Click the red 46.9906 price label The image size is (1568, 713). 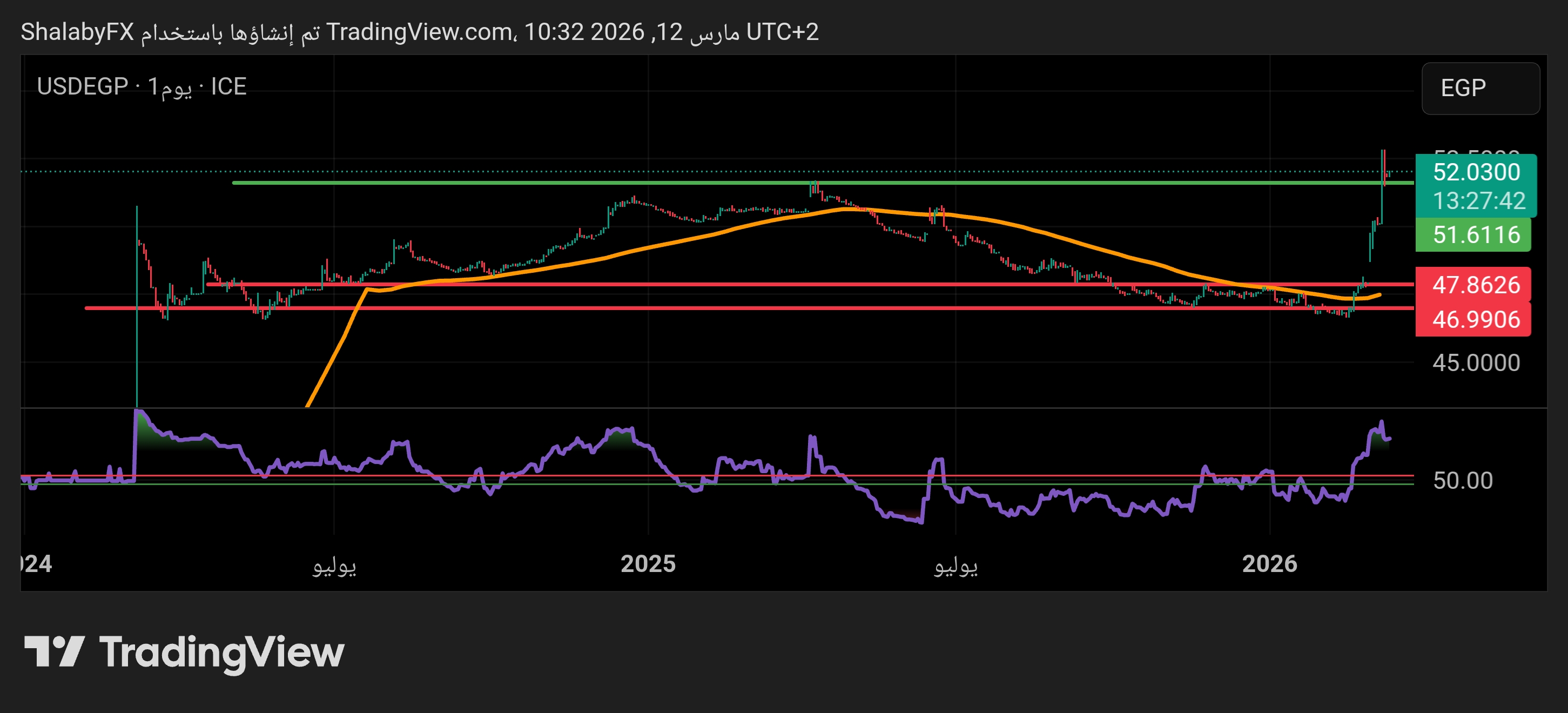(x=1476, y=319)
